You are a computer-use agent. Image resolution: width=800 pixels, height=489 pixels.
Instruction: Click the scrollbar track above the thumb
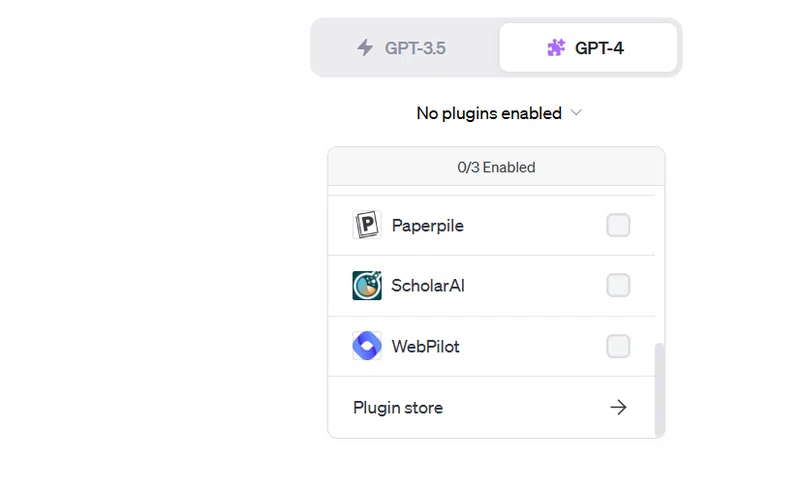click(x=660, y=265)
